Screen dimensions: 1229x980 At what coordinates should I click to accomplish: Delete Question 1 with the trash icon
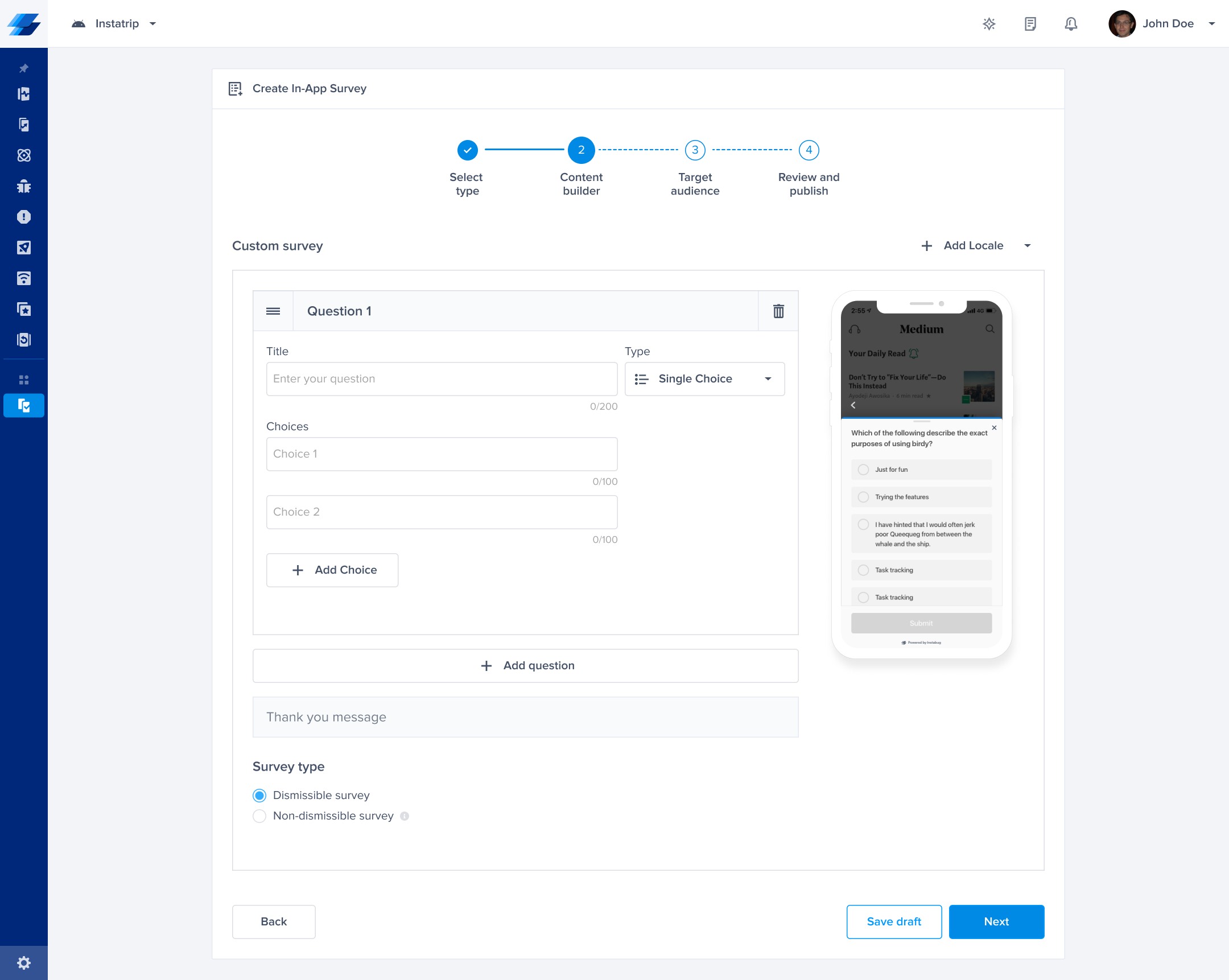pyautogui.click(x=778, y=311)
